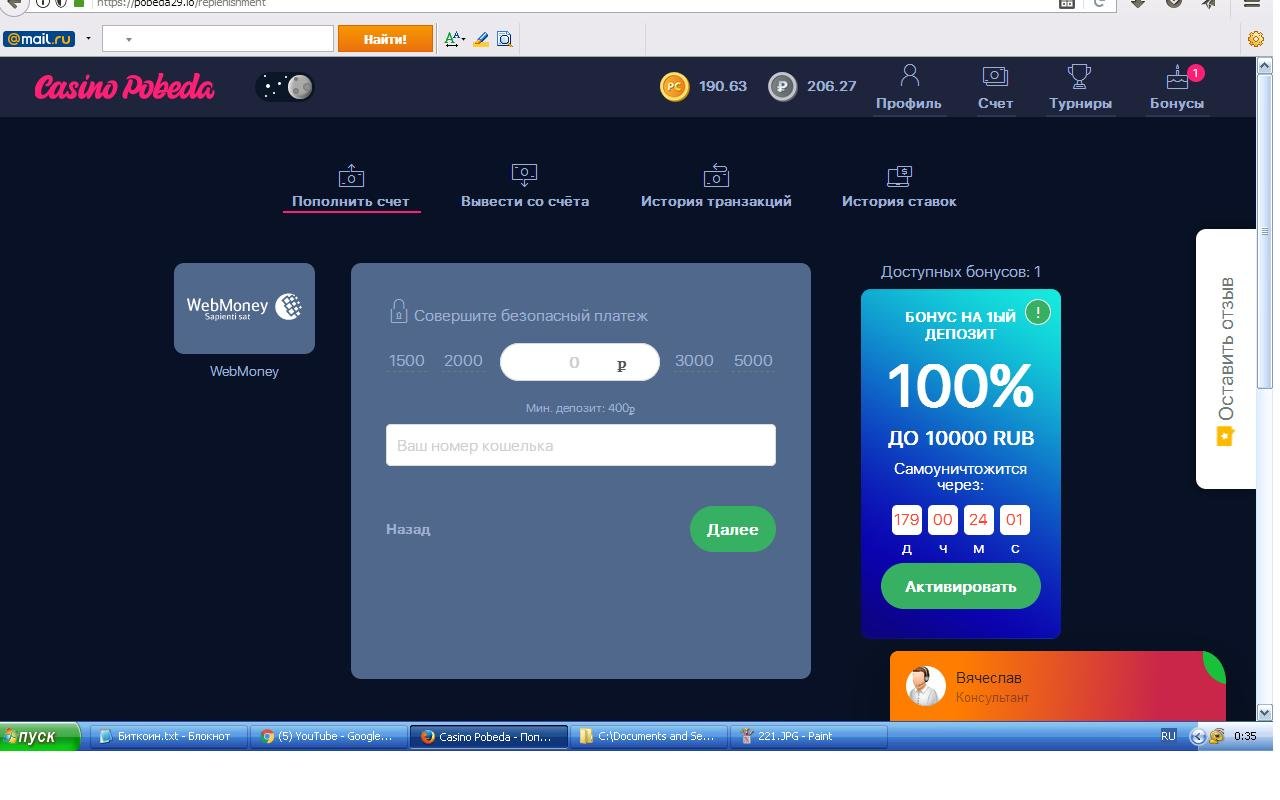This screenshot has width=1280, height=800.
Task: Expand the search box dropdown in toolbar
Action: coord(129,40)
